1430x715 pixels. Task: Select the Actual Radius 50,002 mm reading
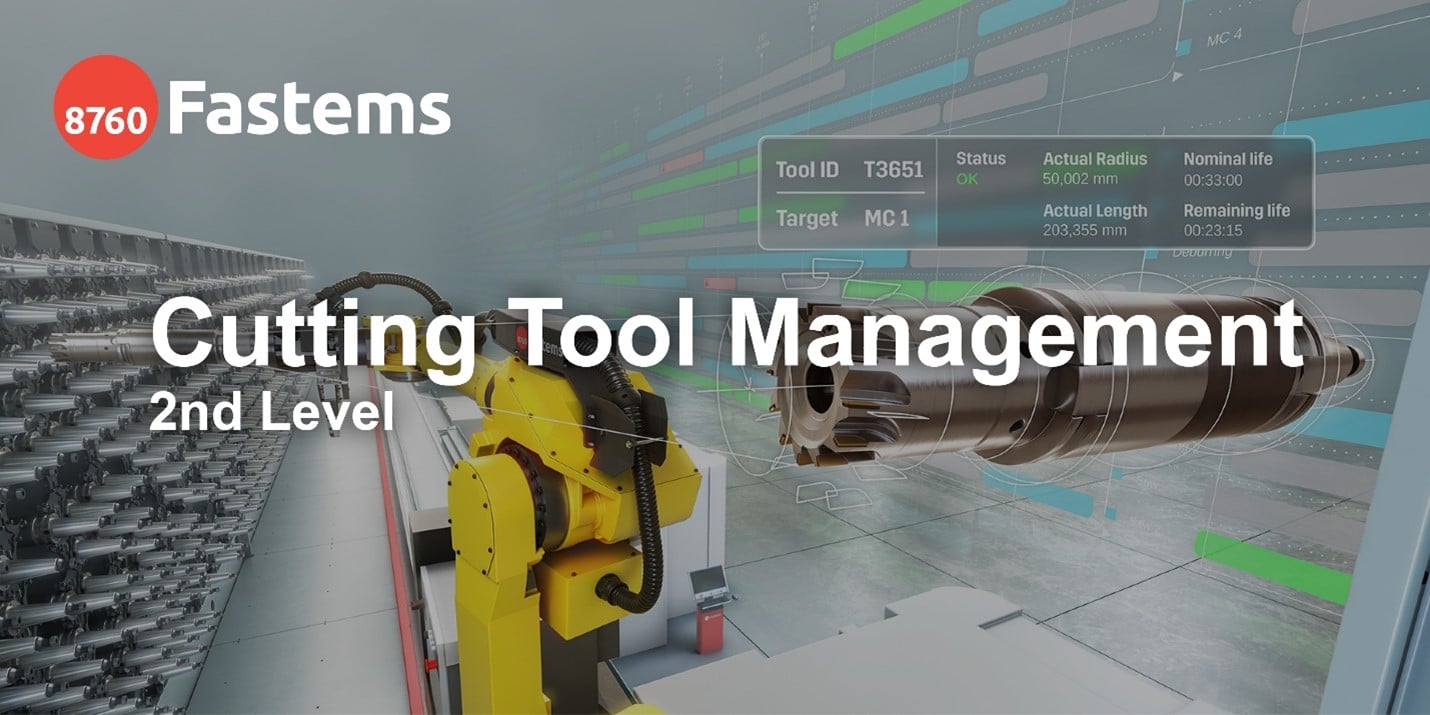point(1080,179)
